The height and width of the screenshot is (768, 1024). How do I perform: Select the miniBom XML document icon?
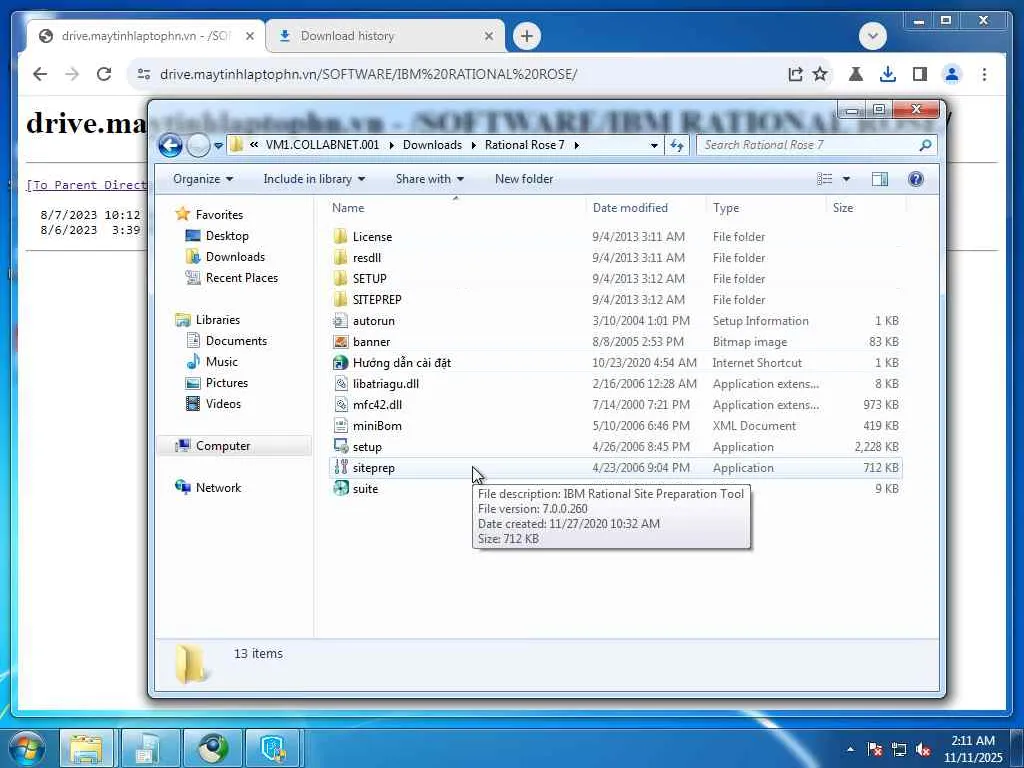pos(340,426)
